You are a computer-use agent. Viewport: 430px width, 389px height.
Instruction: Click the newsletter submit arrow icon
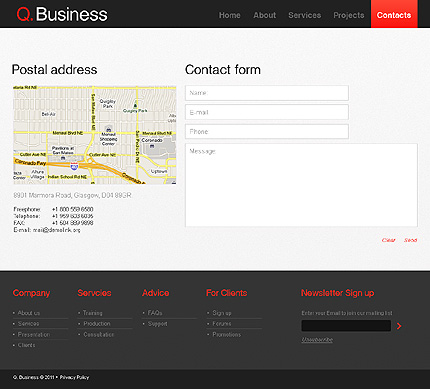click(x=399, y=326)
